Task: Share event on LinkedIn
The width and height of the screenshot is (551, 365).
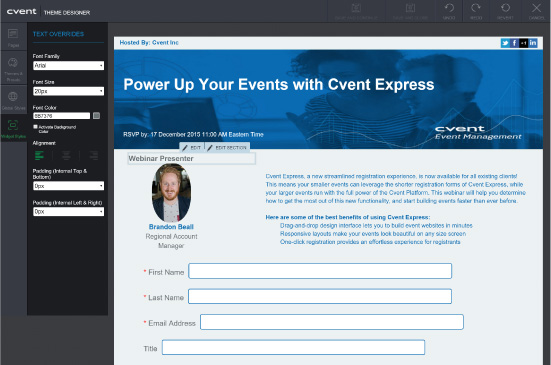Action: (x=533, y=43)
